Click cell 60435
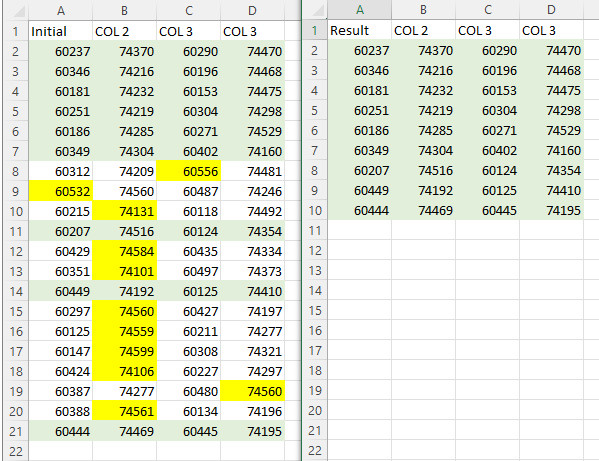Screen dimensions: 599x461 [189, 251]
